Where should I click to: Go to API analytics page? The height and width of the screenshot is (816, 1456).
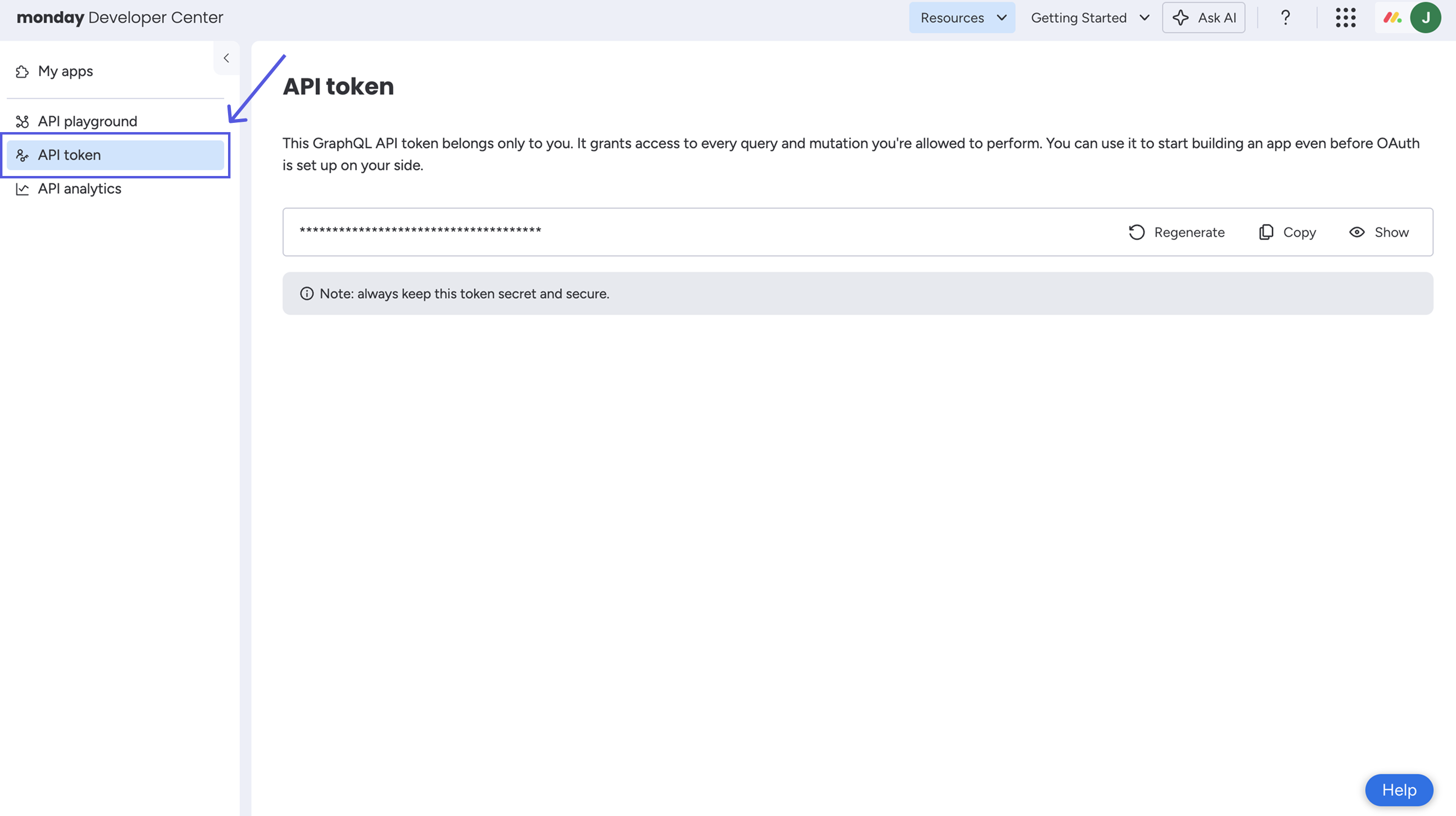[79, 189]
